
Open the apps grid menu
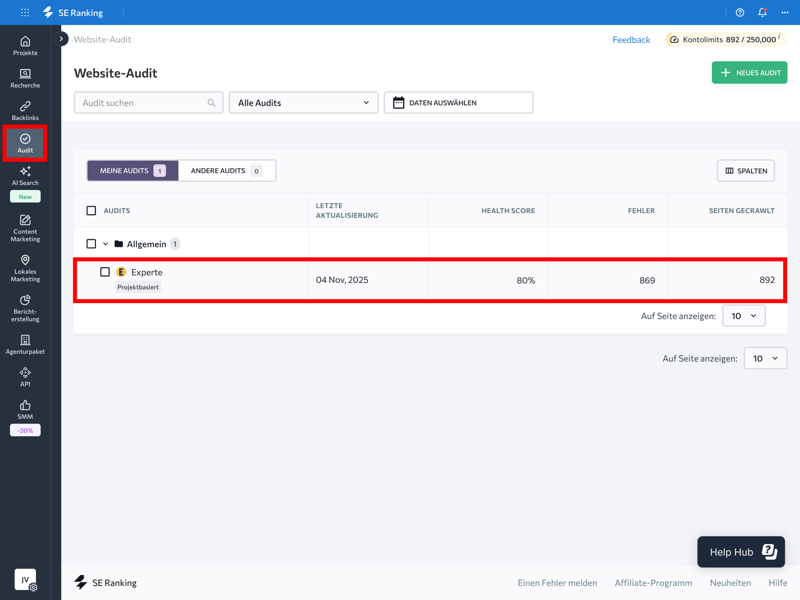pyautogui.click(x=25, y=13)
